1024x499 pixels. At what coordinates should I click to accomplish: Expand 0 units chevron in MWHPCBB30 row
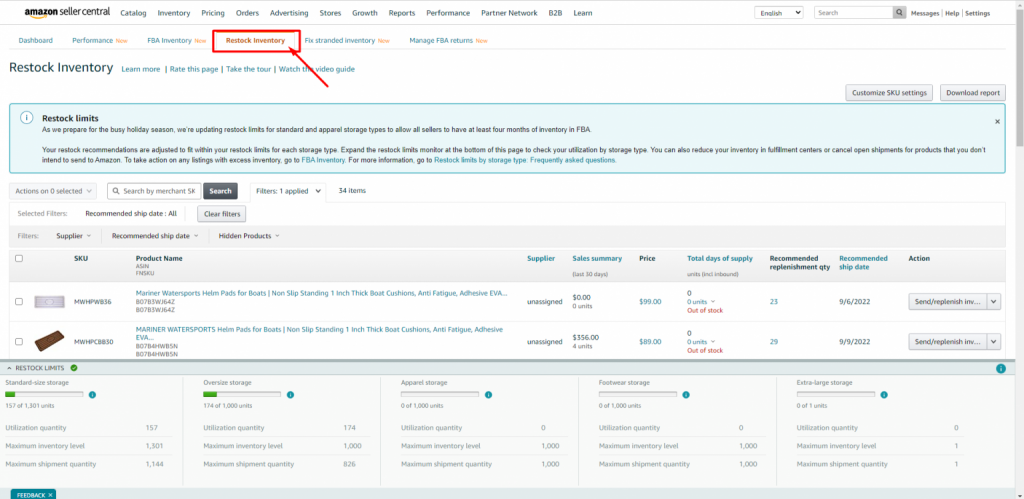click(712, 342)
